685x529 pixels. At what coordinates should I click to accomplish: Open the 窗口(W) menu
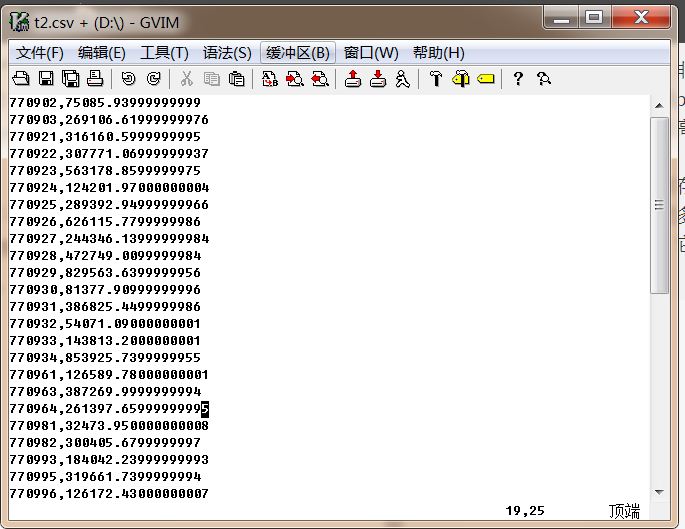pos(371,53)
